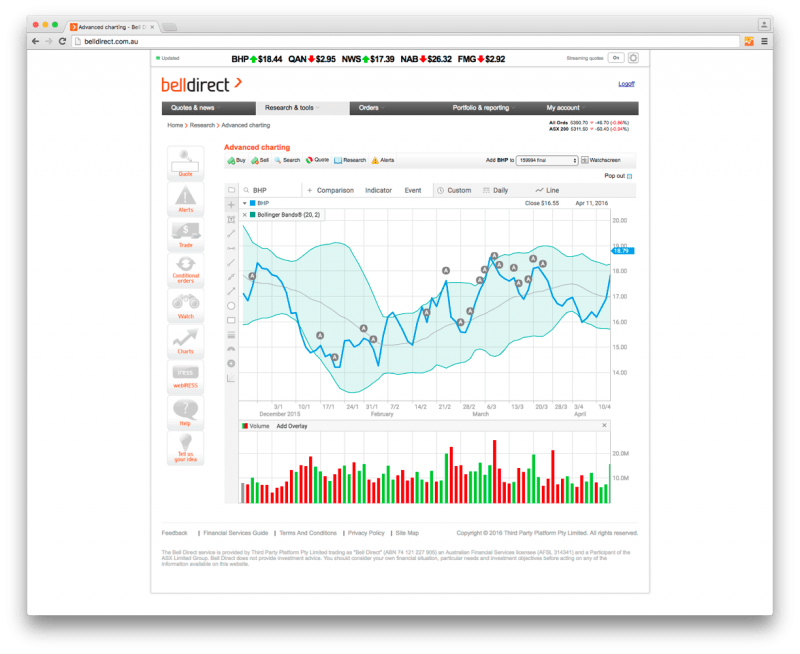Click the browser reload button
800x654 pixels.
point(62,41)
